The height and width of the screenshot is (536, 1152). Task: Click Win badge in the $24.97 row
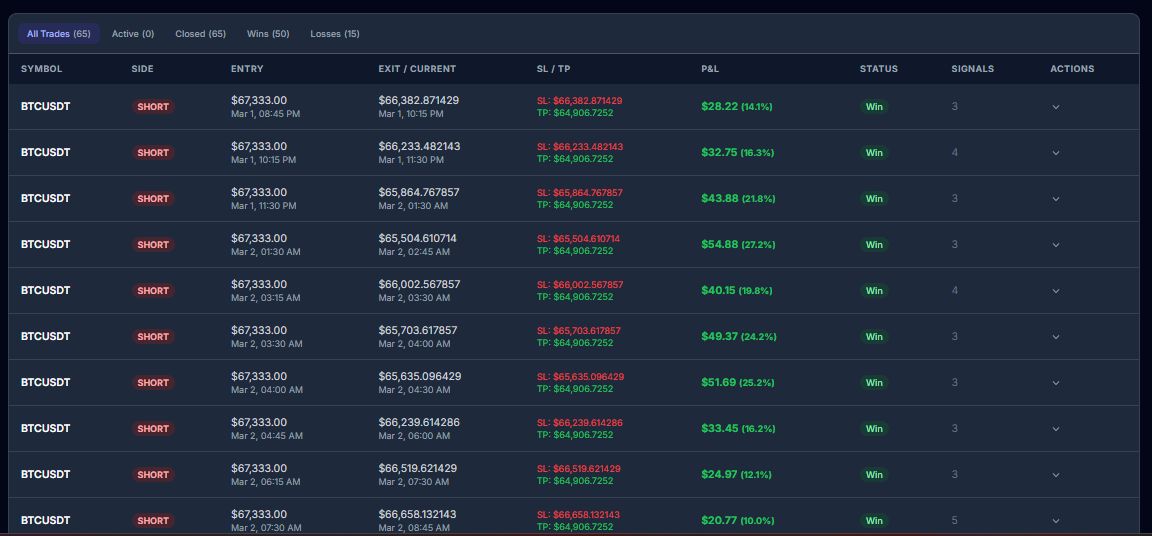click(874, 475)
